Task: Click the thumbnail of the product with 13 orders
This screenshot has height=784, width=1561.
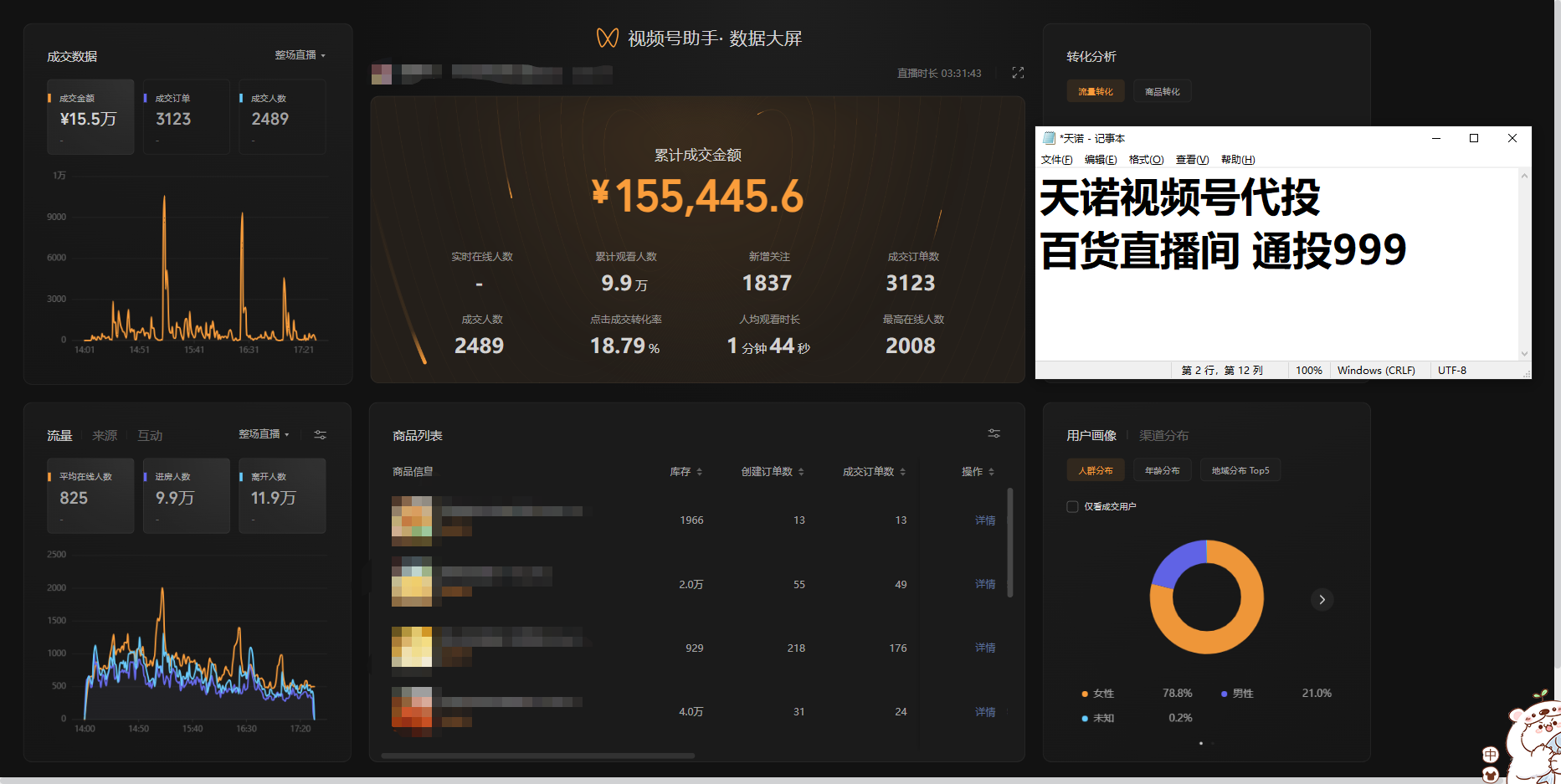Action: 412,520
